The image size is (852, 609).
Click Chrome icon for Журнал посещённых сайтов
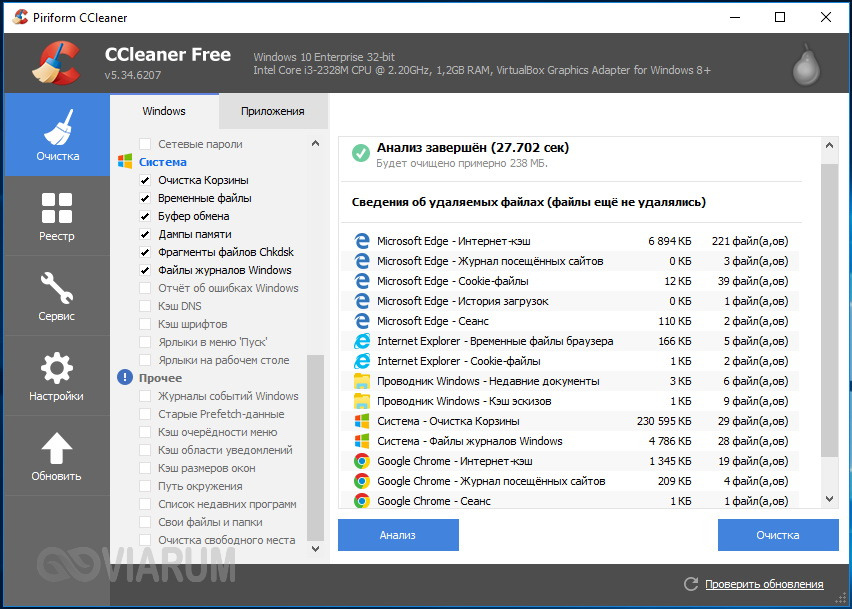point(361,481)
